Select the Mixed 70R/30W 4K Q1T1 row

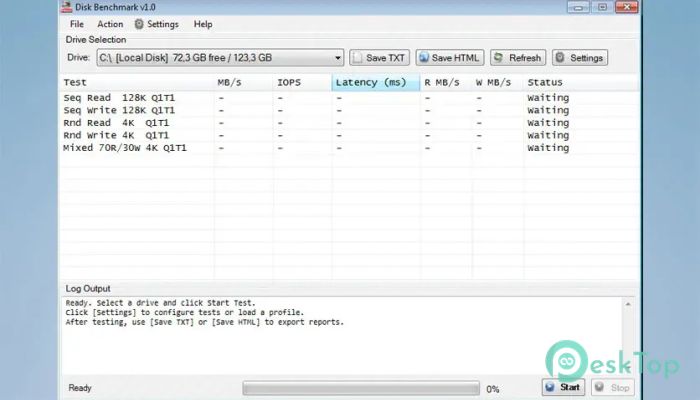point(349,148)
